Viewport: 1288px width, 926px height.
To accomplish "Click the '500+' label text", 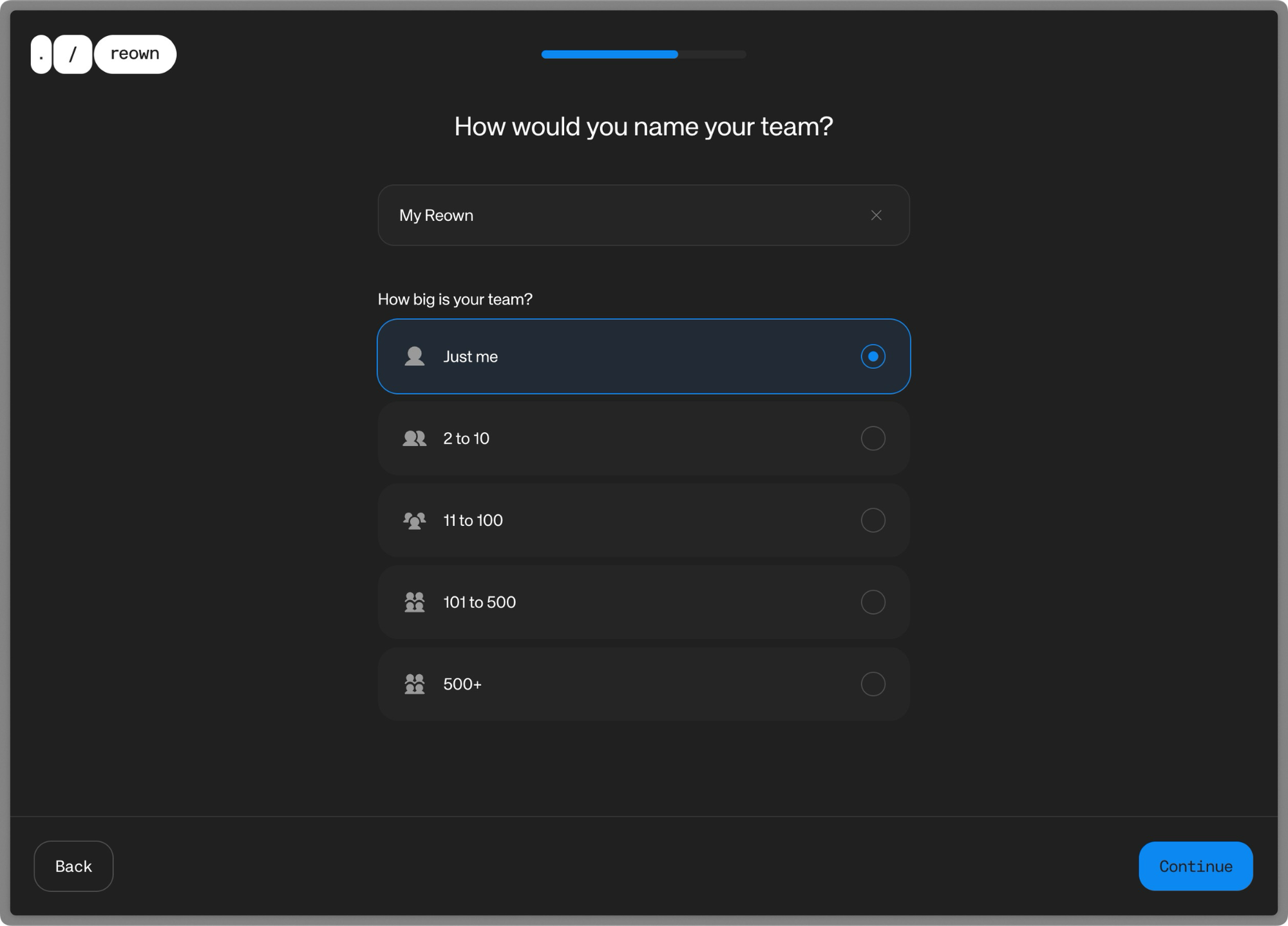I will (462, 684).
